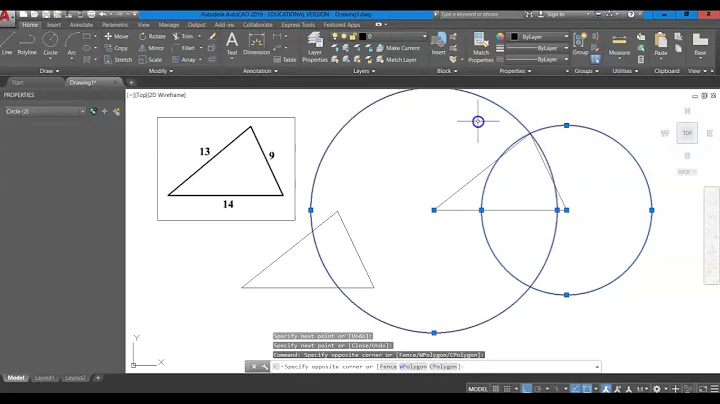720x404 pixels.
Task: Click the object color wheel swatch
Action: [x=500, y=36]
